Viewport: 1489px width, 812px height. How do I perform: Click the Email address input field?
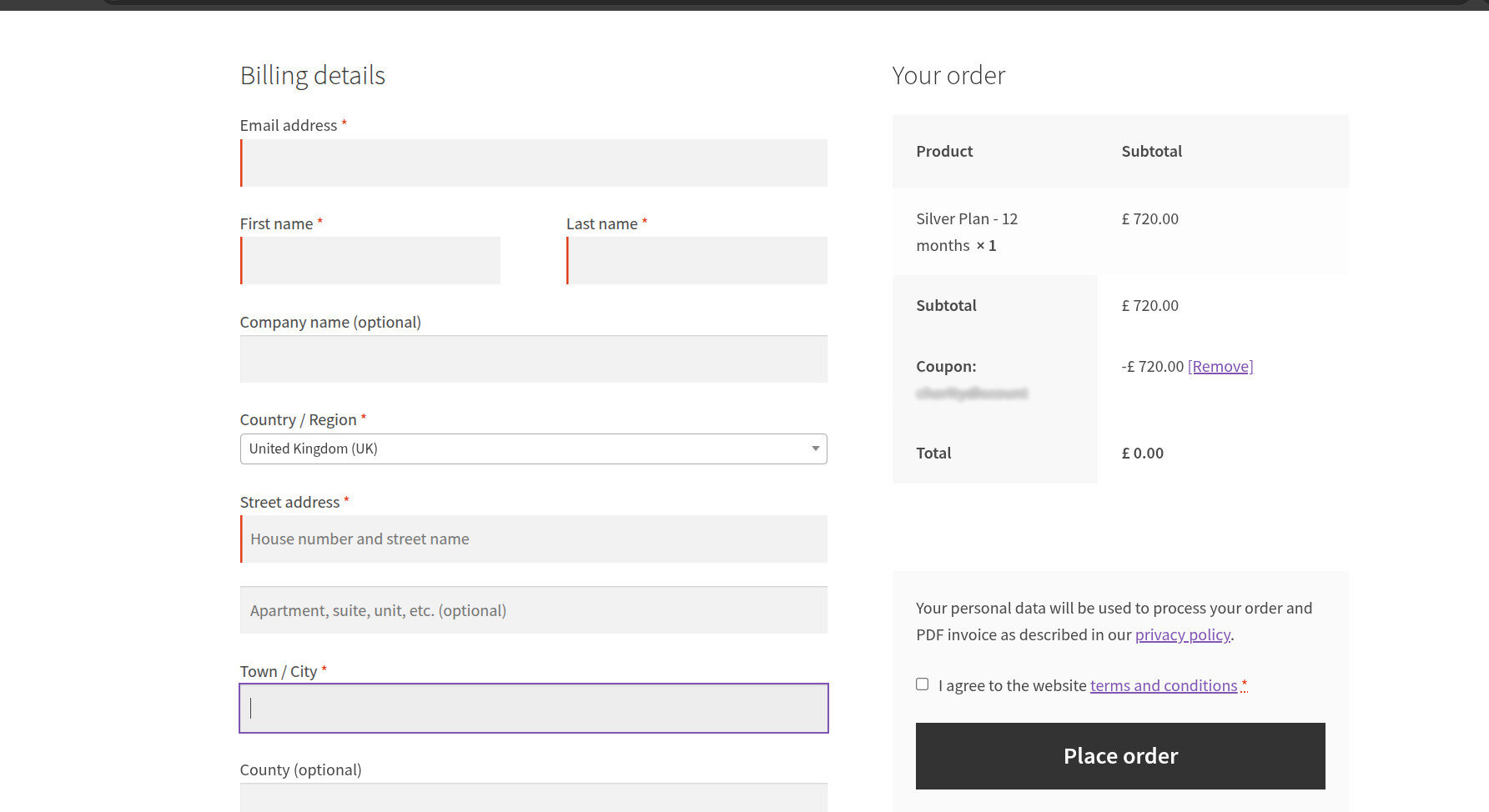coord(534,163)
